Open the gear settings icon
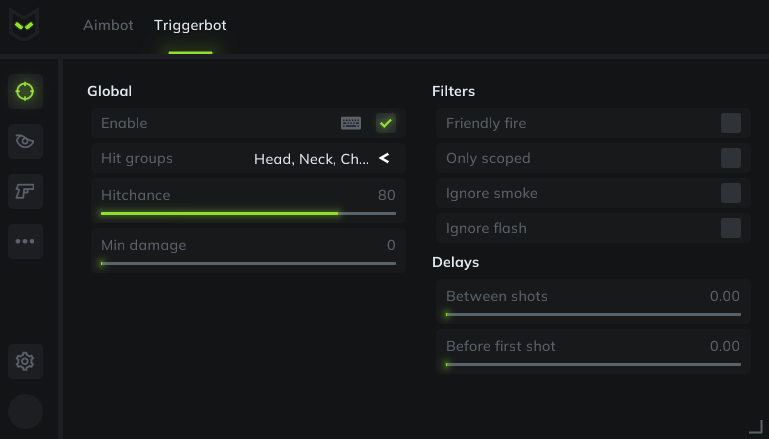Image resolution: width=769 pixels, height=439 pixels. [x=25, y=361]
